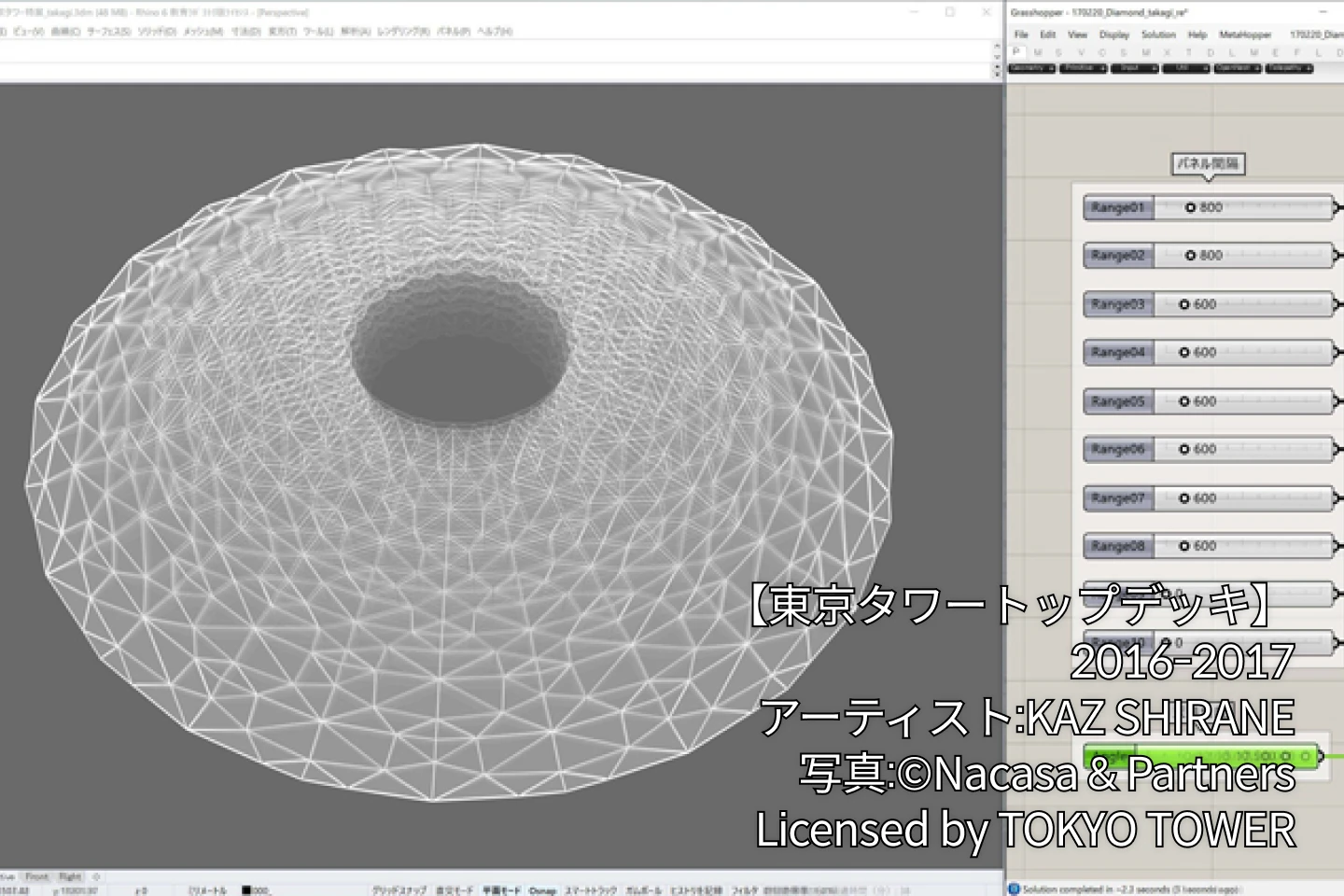Open Rhino's パネル(P) menu

pyautogui.click(x=454, y=32)
